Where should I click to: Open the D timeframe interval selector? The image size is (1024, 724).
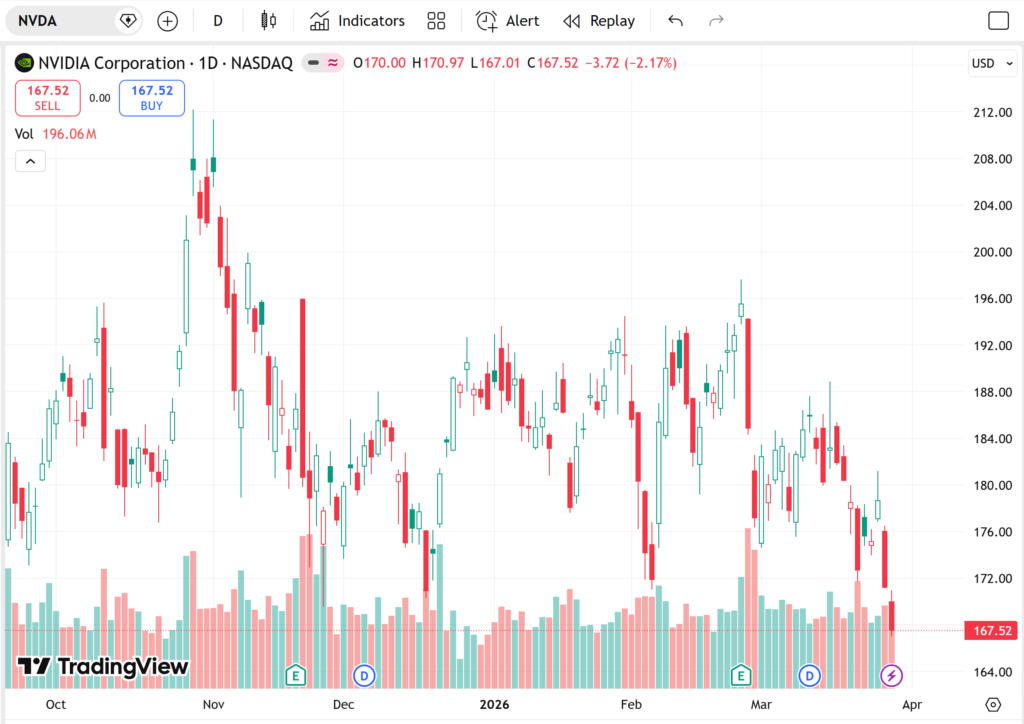coord(218,20)
